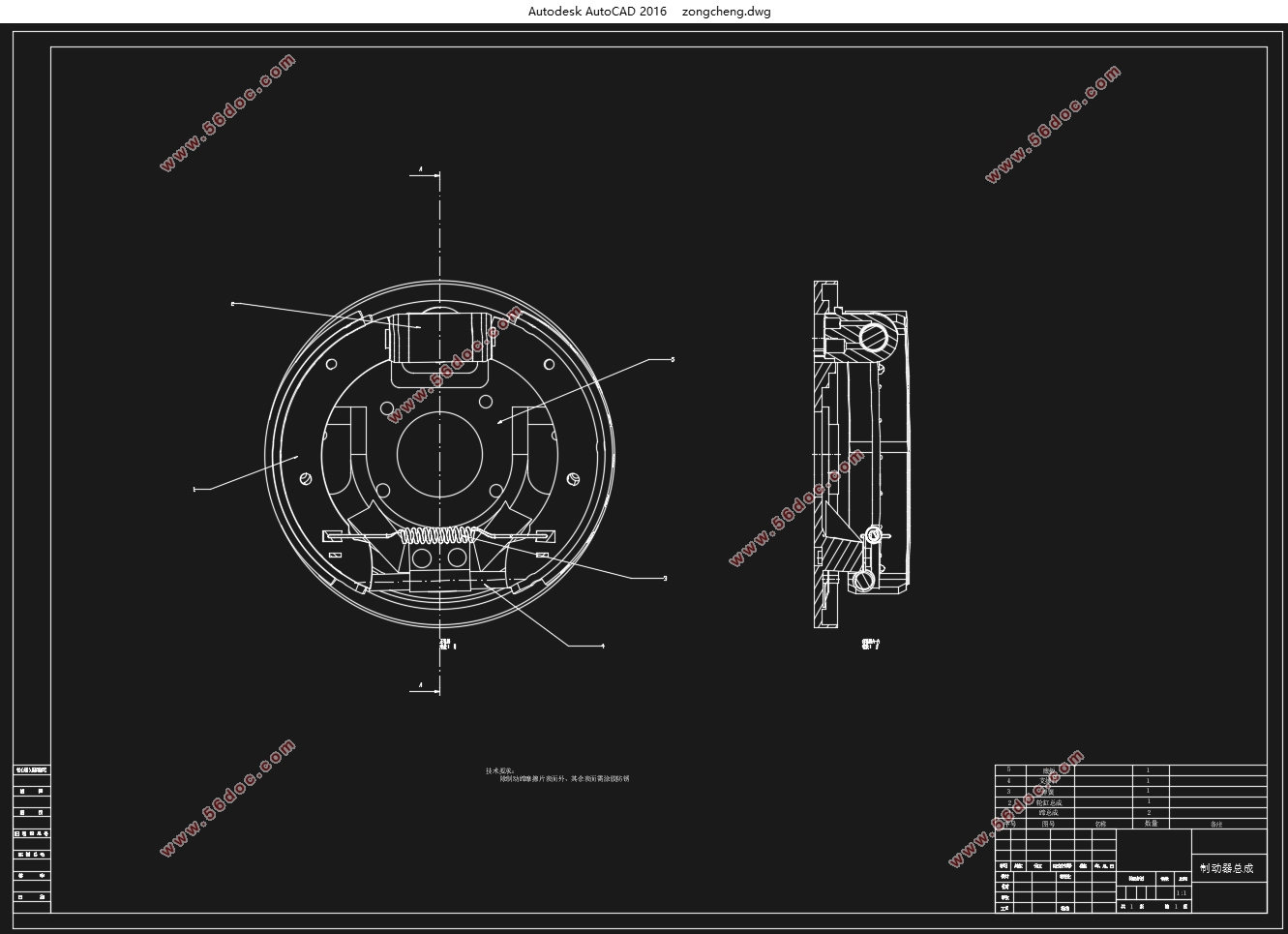Click the upper section arrow marker A
This screenshot has height=934, width=1288.
pos(421,171)
